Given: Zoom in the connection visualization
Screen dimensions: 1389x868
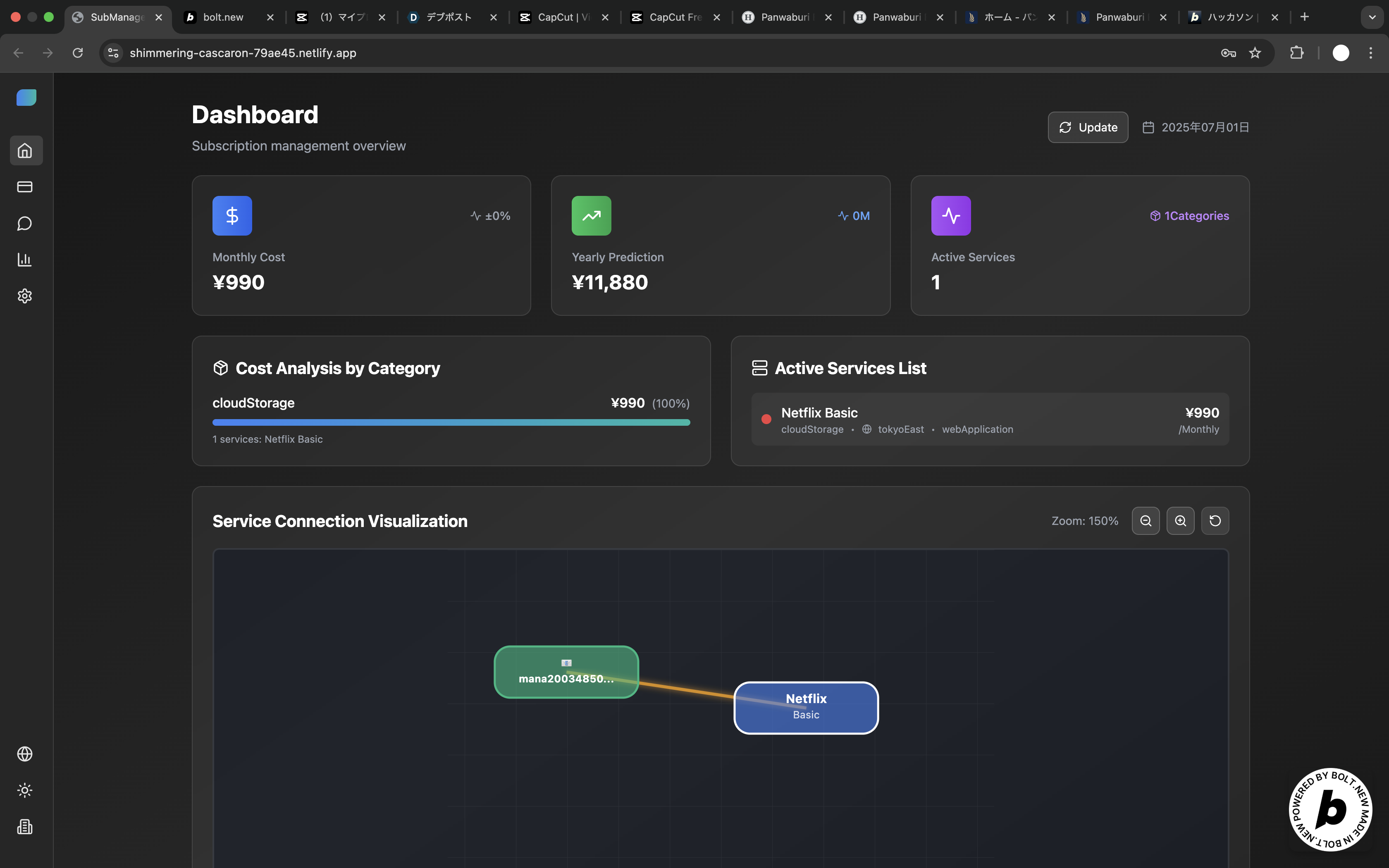Looking at the screenshot, I should [x=1181, y=521].
